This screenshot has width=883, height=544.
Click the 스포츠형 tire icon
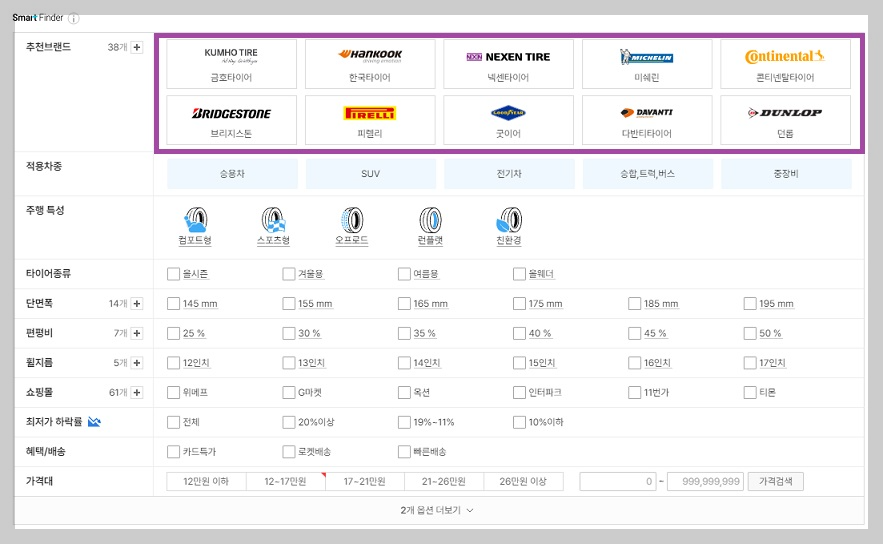[x=274, y=220]
